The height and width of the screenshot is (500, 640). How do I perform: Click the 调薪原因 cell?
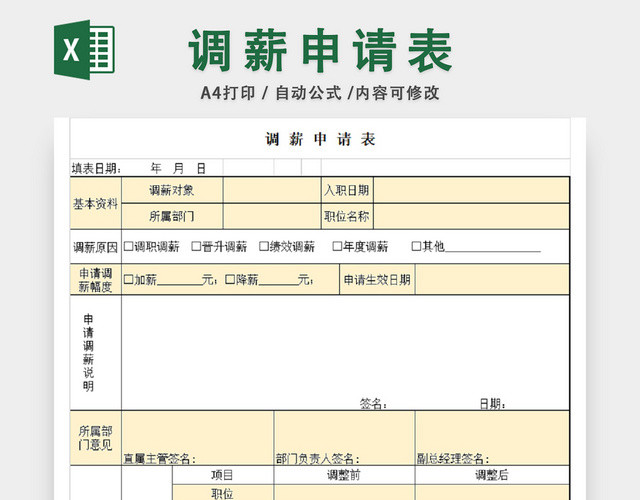96,247
